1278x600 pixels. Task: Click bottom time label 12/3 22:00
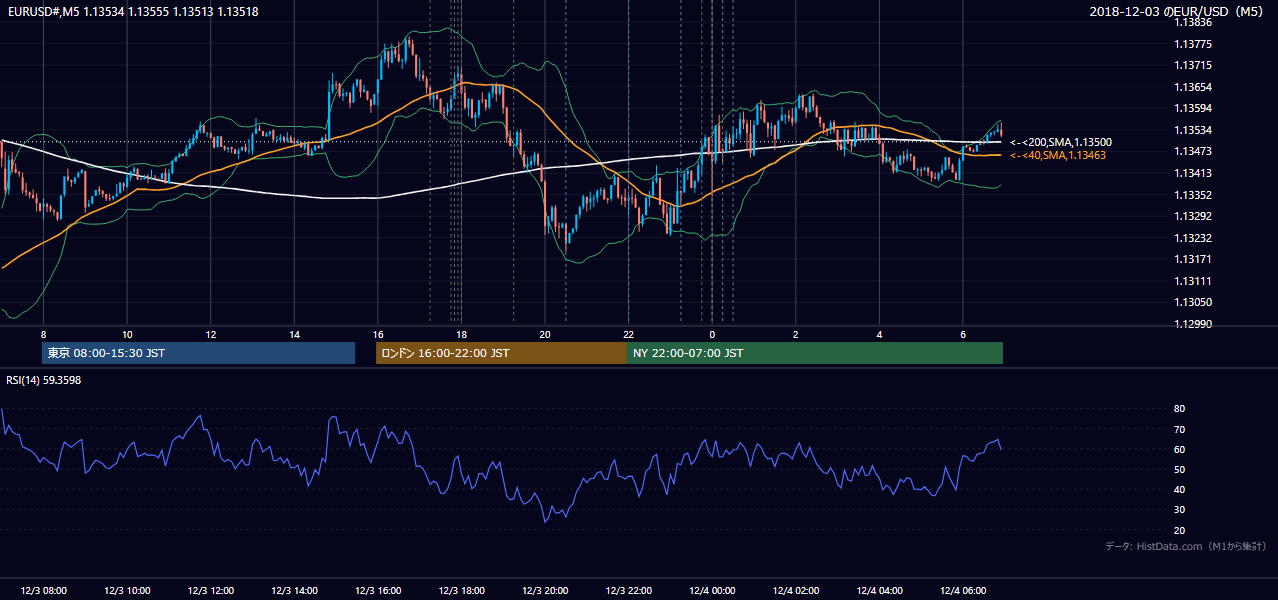coord(628,591)
